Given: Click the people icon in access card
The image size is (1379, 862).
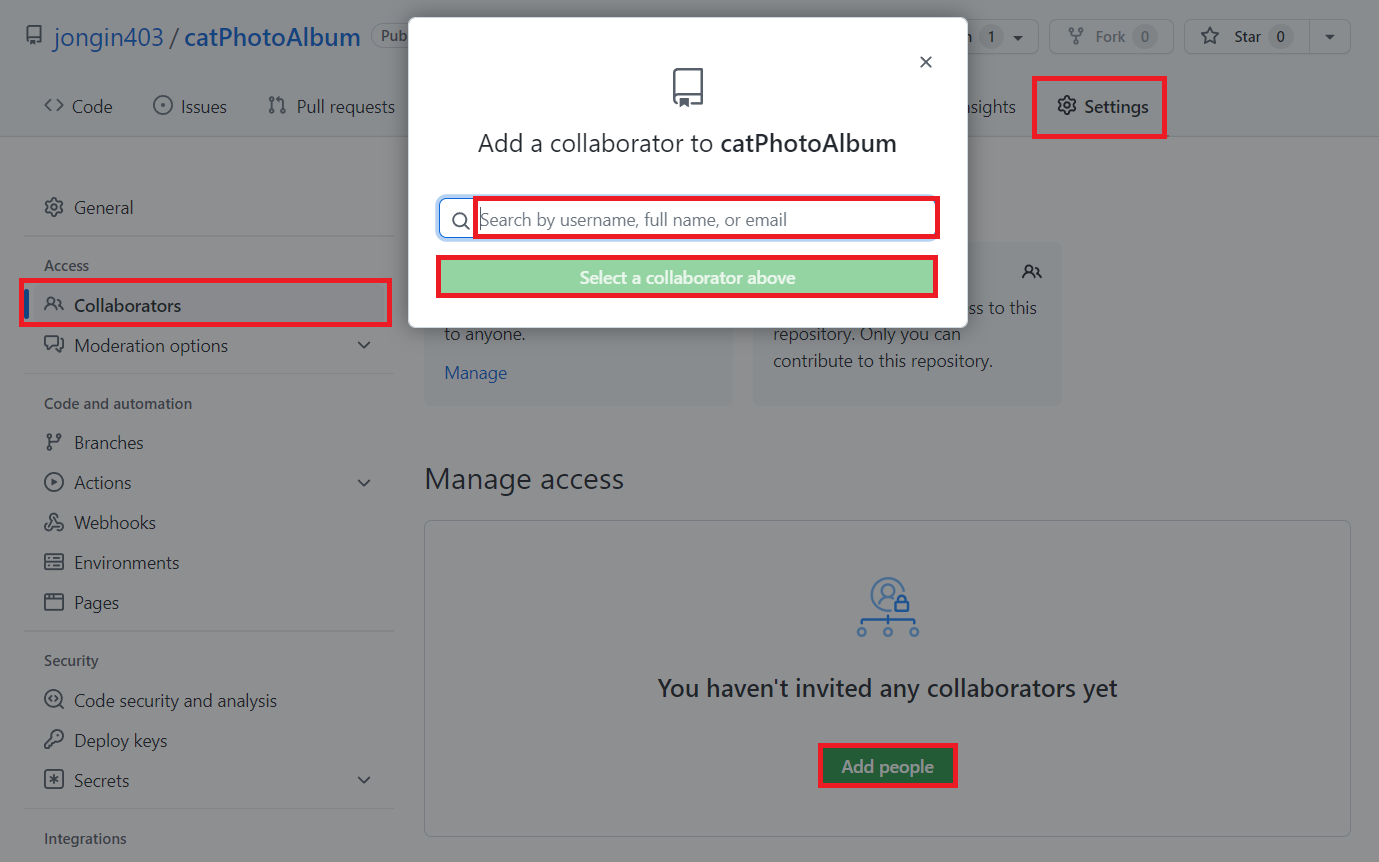Looking at the screenshot, I should click(x=1032, y=272).
